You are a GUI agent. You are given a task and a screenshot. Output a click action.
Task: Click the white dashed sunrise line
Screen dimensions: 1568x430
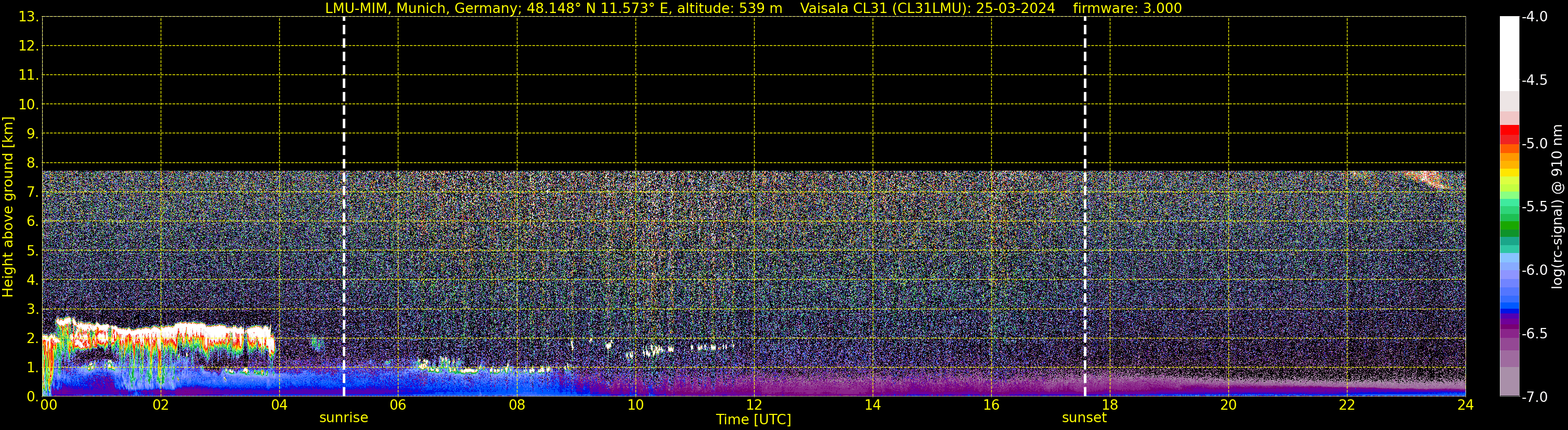[x=344, y=207]
